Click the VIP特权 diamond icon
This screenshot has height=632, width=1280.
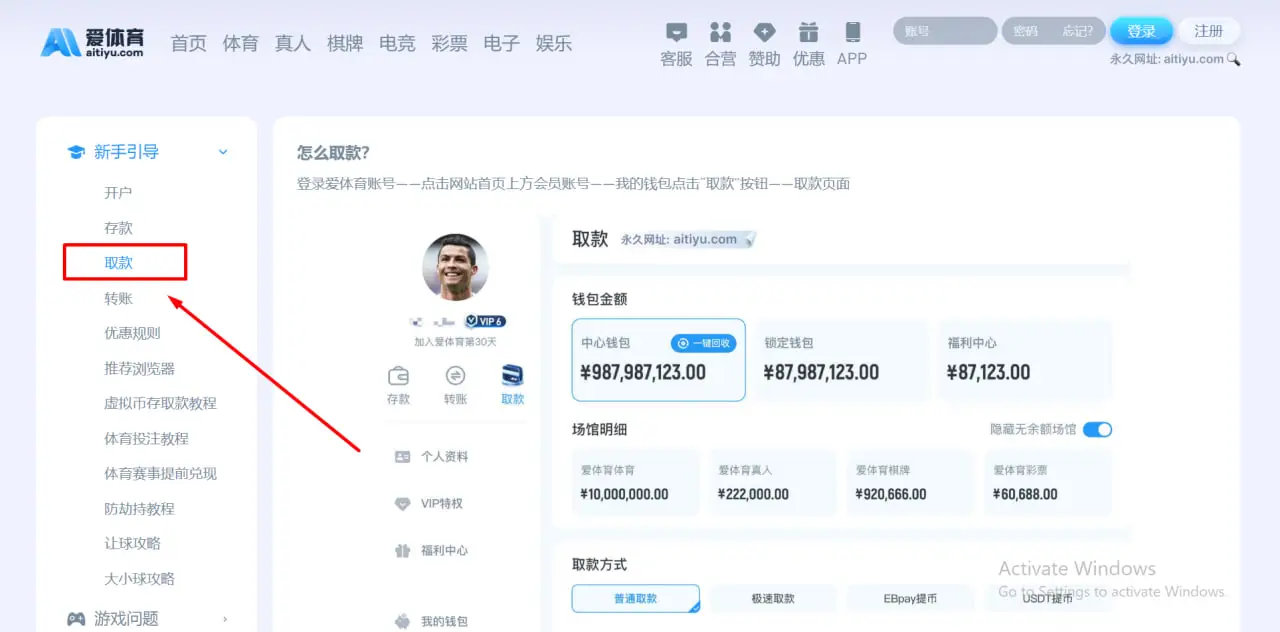[x=402, y=503]
